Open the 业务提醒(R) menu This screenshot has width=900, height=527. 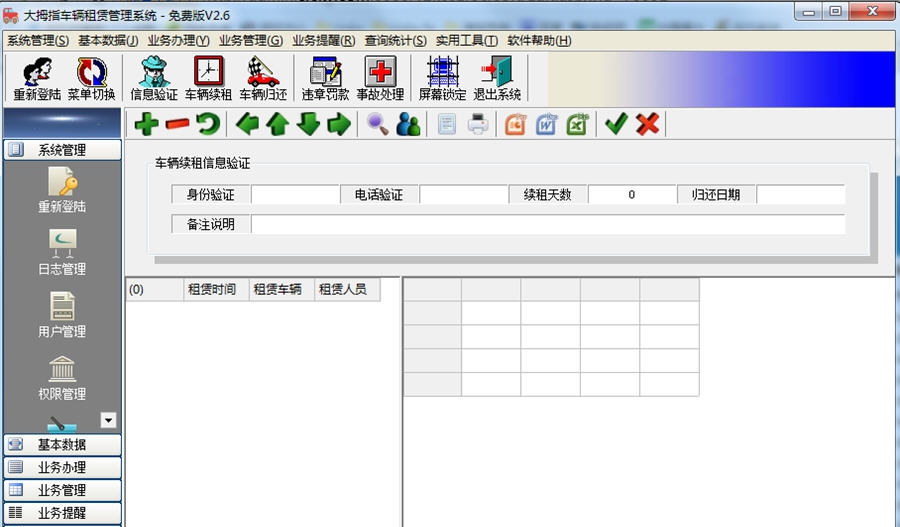tap(324, 40)
